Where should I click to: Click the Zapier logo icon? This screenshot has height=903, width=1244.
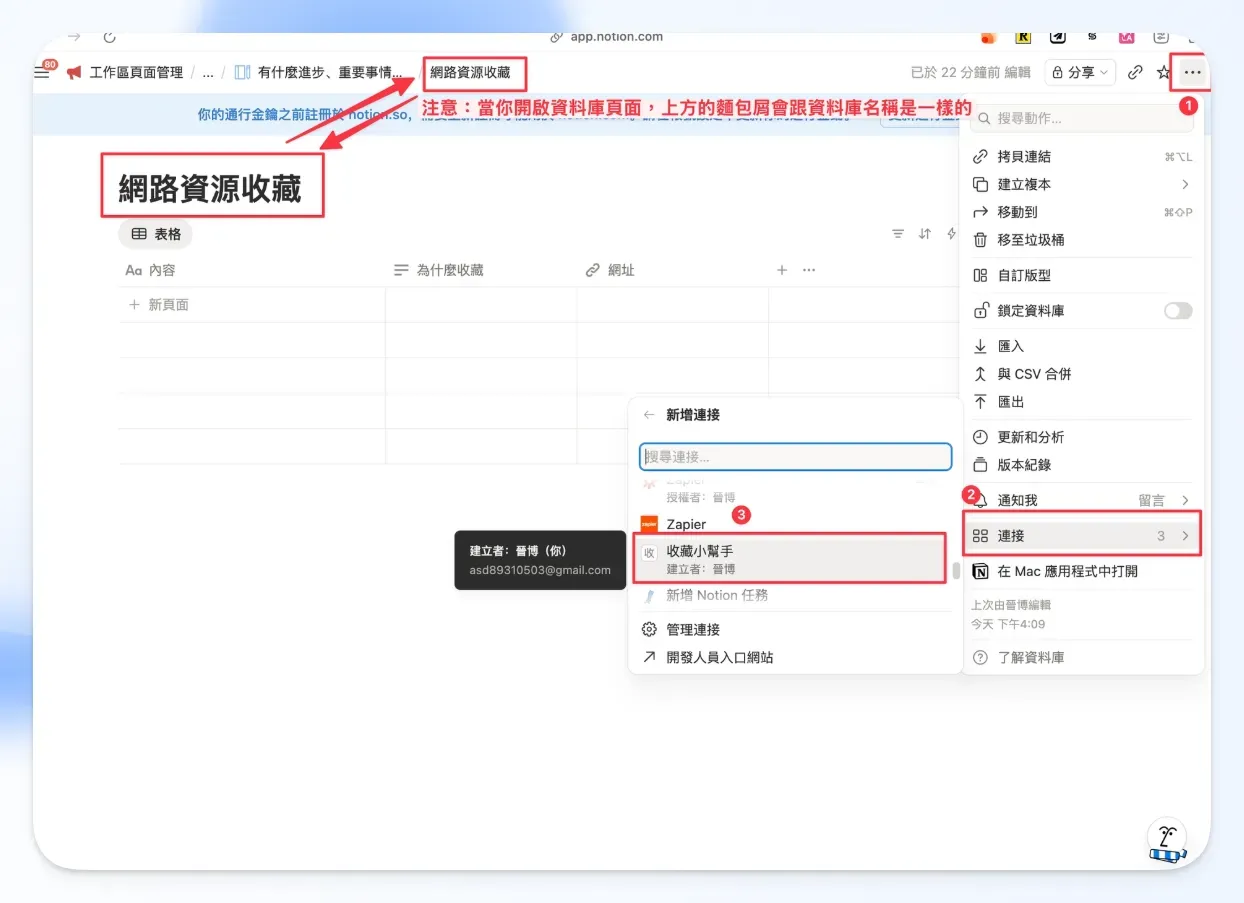point(649,524)
